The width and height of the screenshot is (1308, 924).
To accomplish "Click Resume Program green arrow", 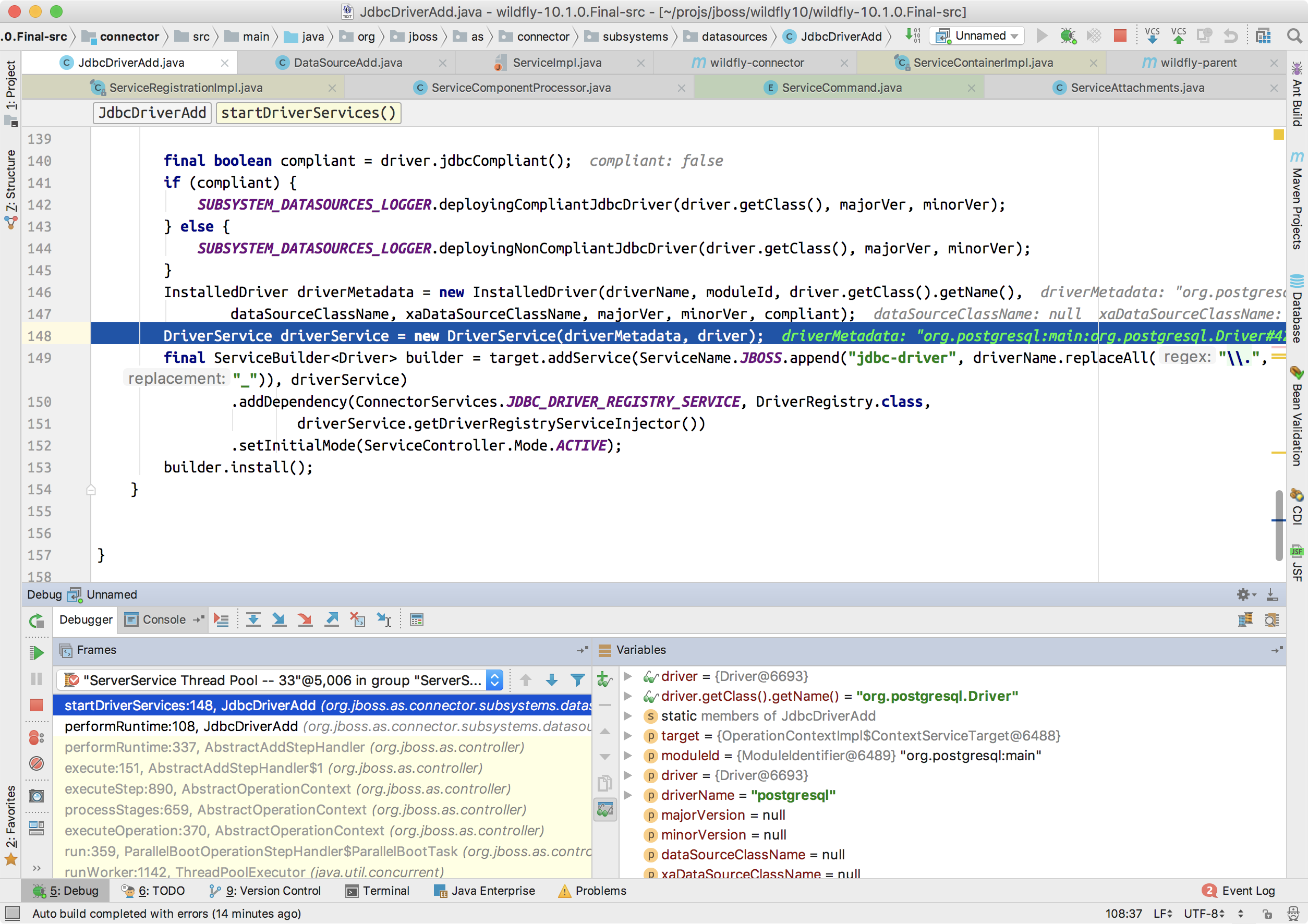I will (37, 653).
